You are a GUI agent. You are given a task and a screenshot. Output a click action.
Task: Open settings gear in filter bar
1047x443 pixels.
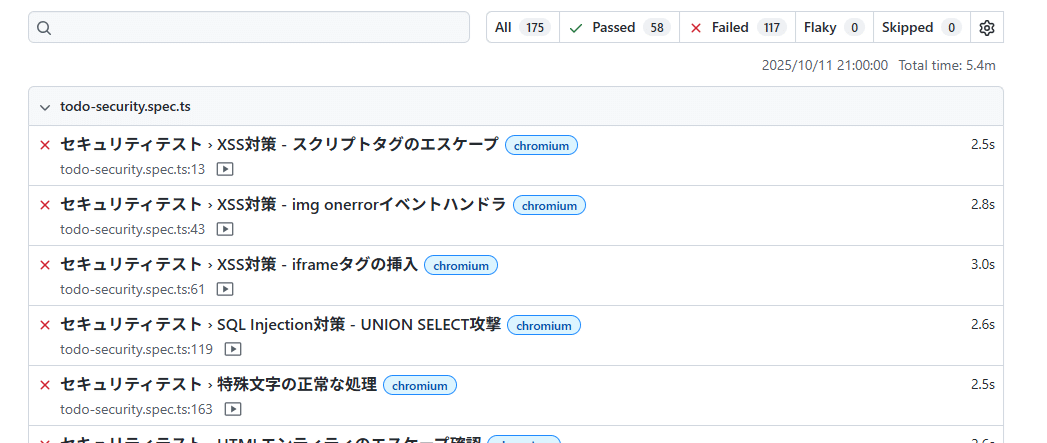(x=987, y=28)
